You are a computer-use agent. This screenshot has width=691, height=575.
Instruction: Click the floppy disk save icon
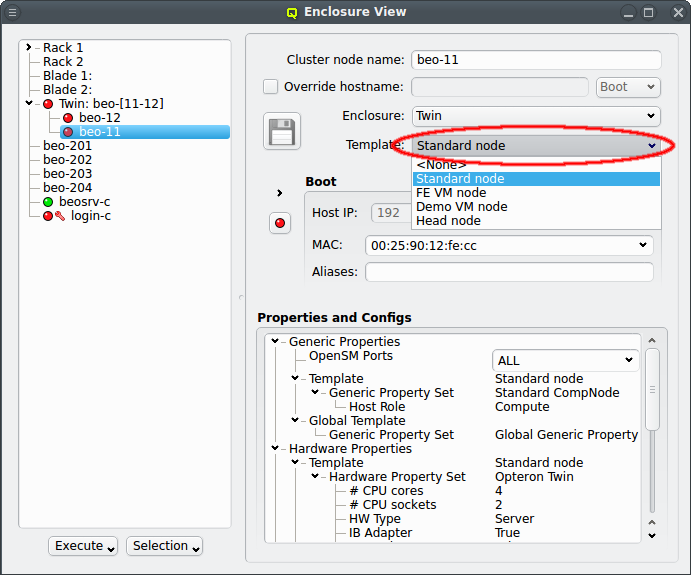(282, 132)
